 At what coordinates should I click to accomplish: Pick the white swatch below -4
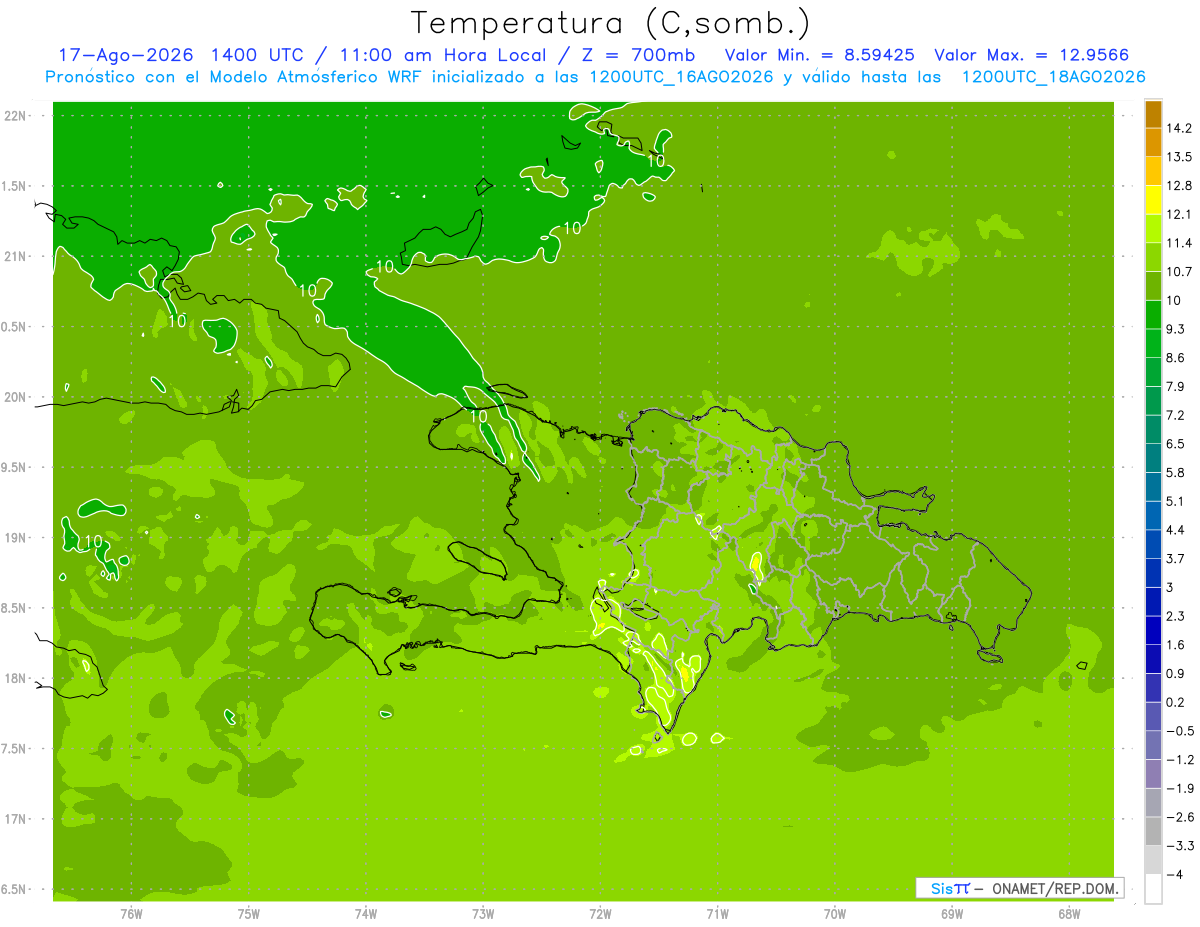1153,889
